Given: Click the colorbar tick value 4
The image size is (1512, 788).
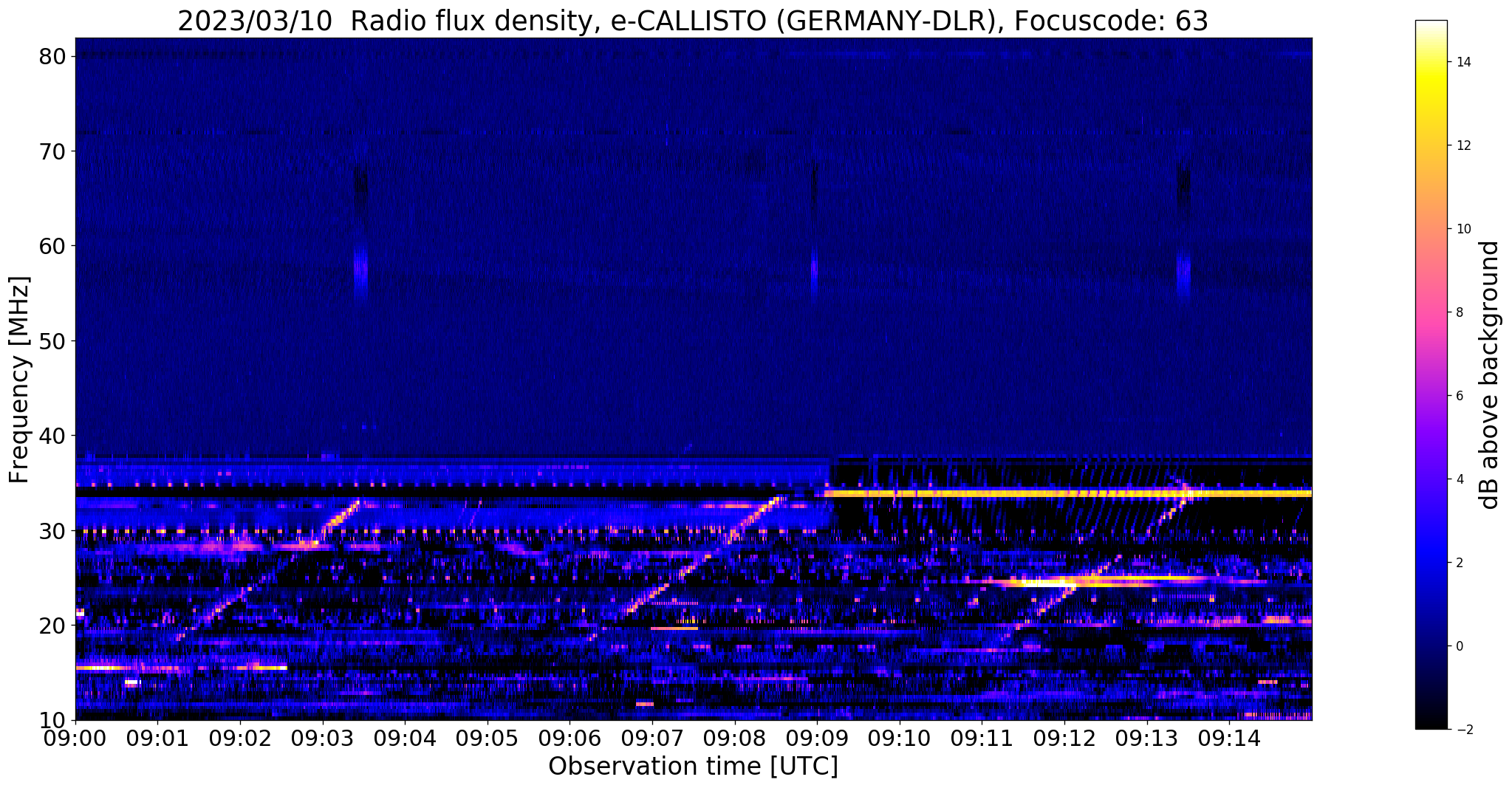Looking at the screenshot, I should (1459, 479).
